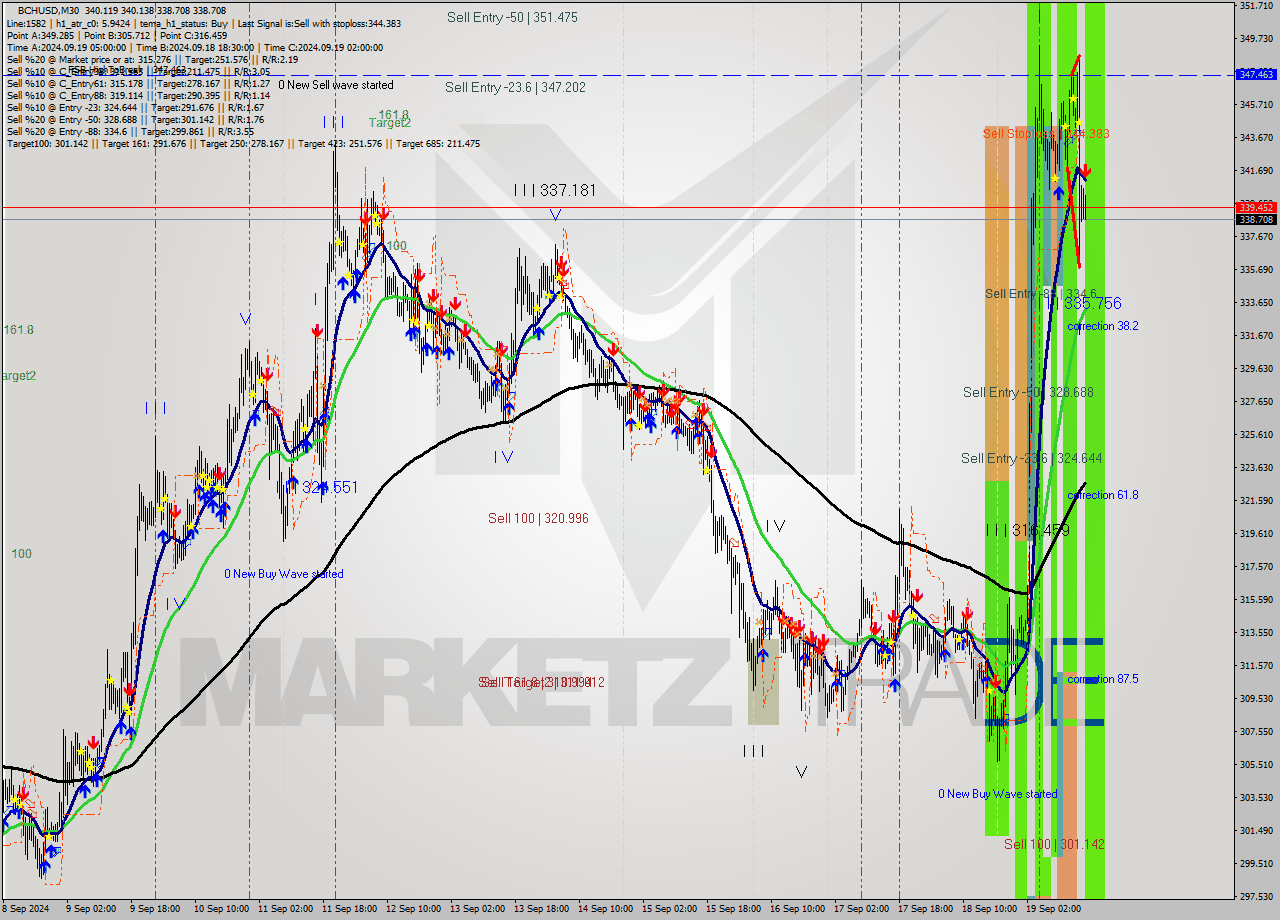This screenshot has width=1280, height=920.
Task: Click the 'Sell 100 | 301.142' label
Action: [x=1054, y=844]
